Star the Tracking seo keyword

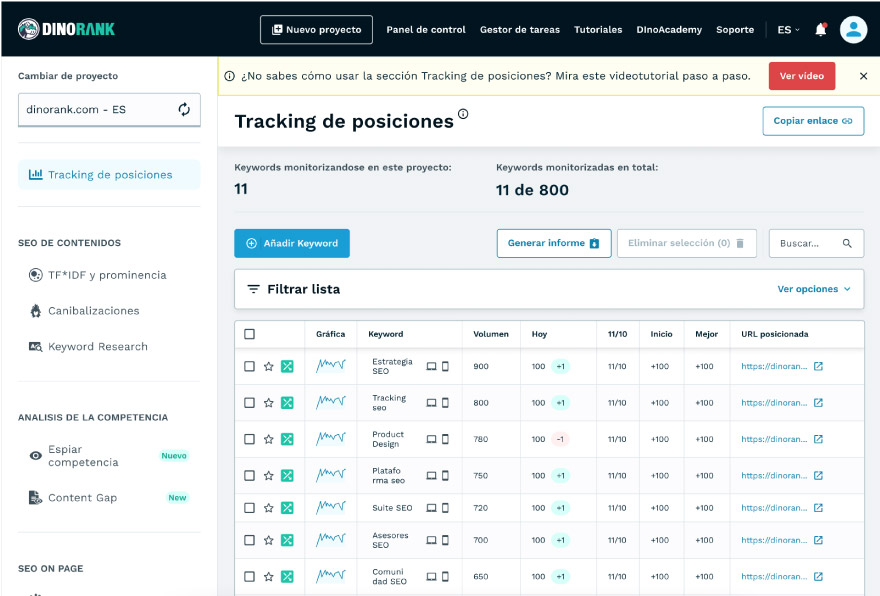(x=269, y=403)
